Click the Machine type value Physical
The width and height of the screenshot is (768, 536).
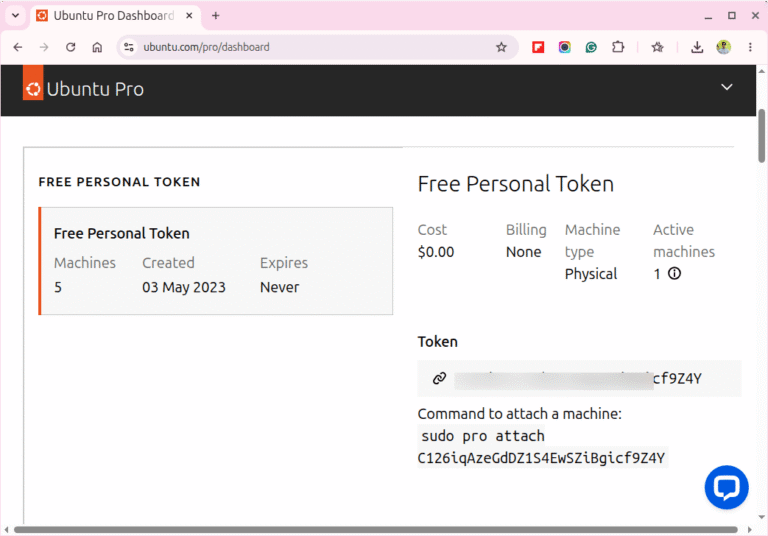591,274
